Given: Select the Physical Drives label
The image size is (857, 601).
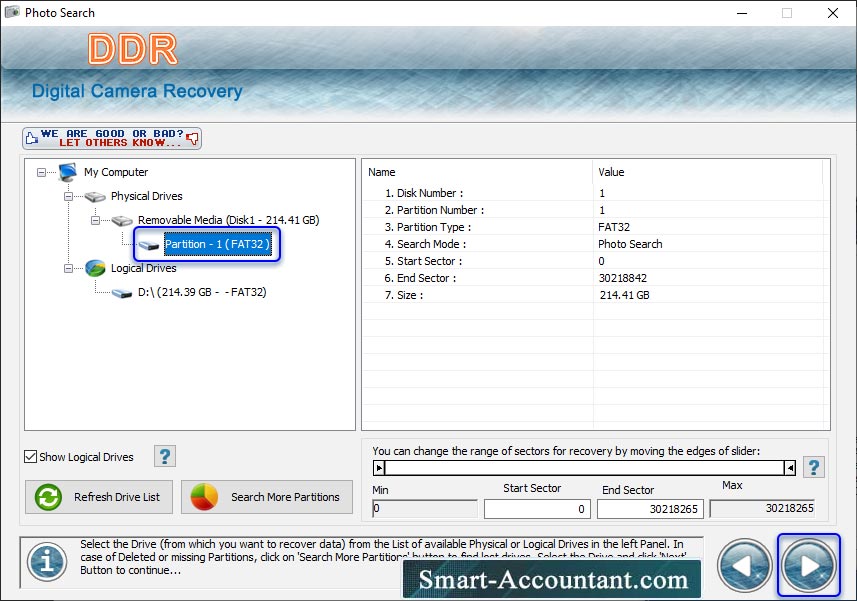Looking at the screenshot, I should pos(146,196).
